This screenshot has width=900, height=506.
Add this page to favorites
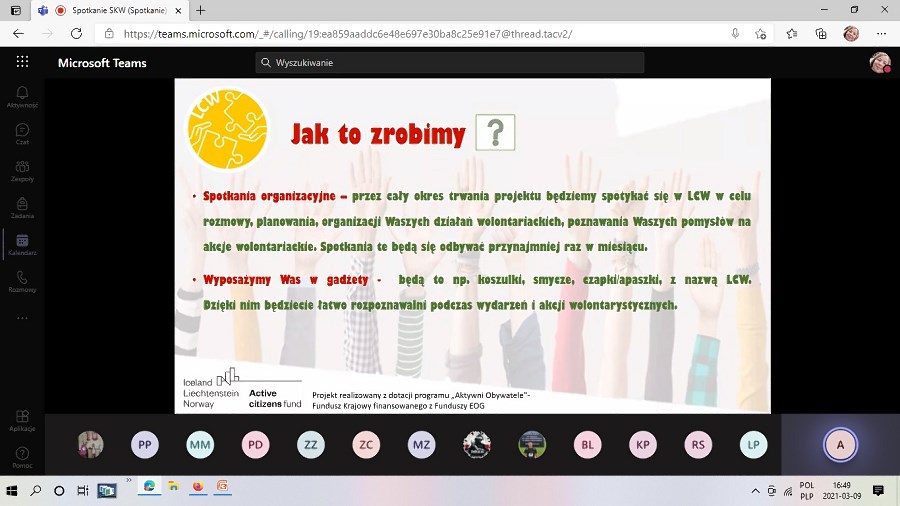click(x=761, y=33)
